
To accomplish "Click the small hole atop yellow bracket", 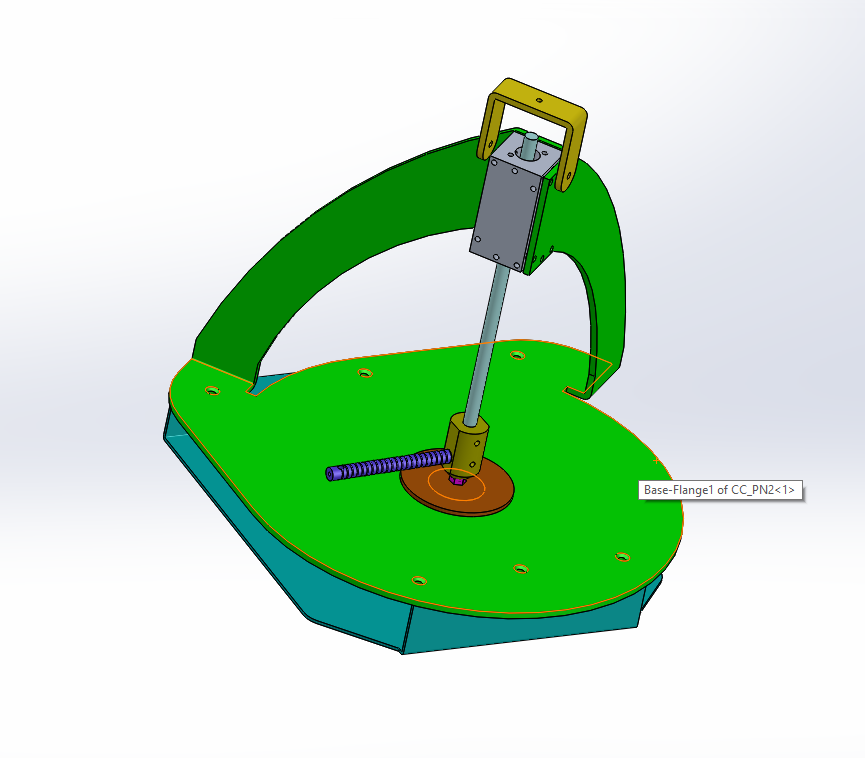I will (x=540, y=101).
